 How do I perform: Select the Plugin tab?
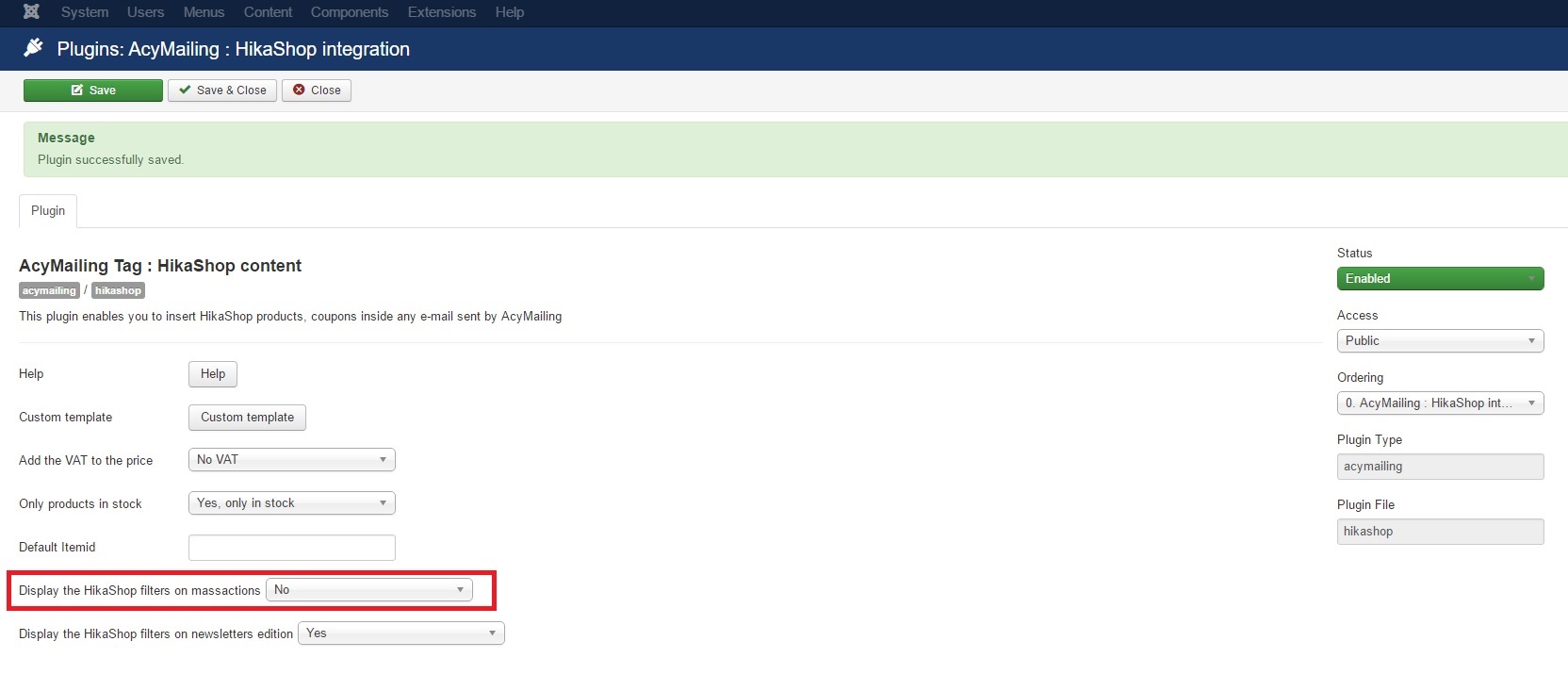48,210
